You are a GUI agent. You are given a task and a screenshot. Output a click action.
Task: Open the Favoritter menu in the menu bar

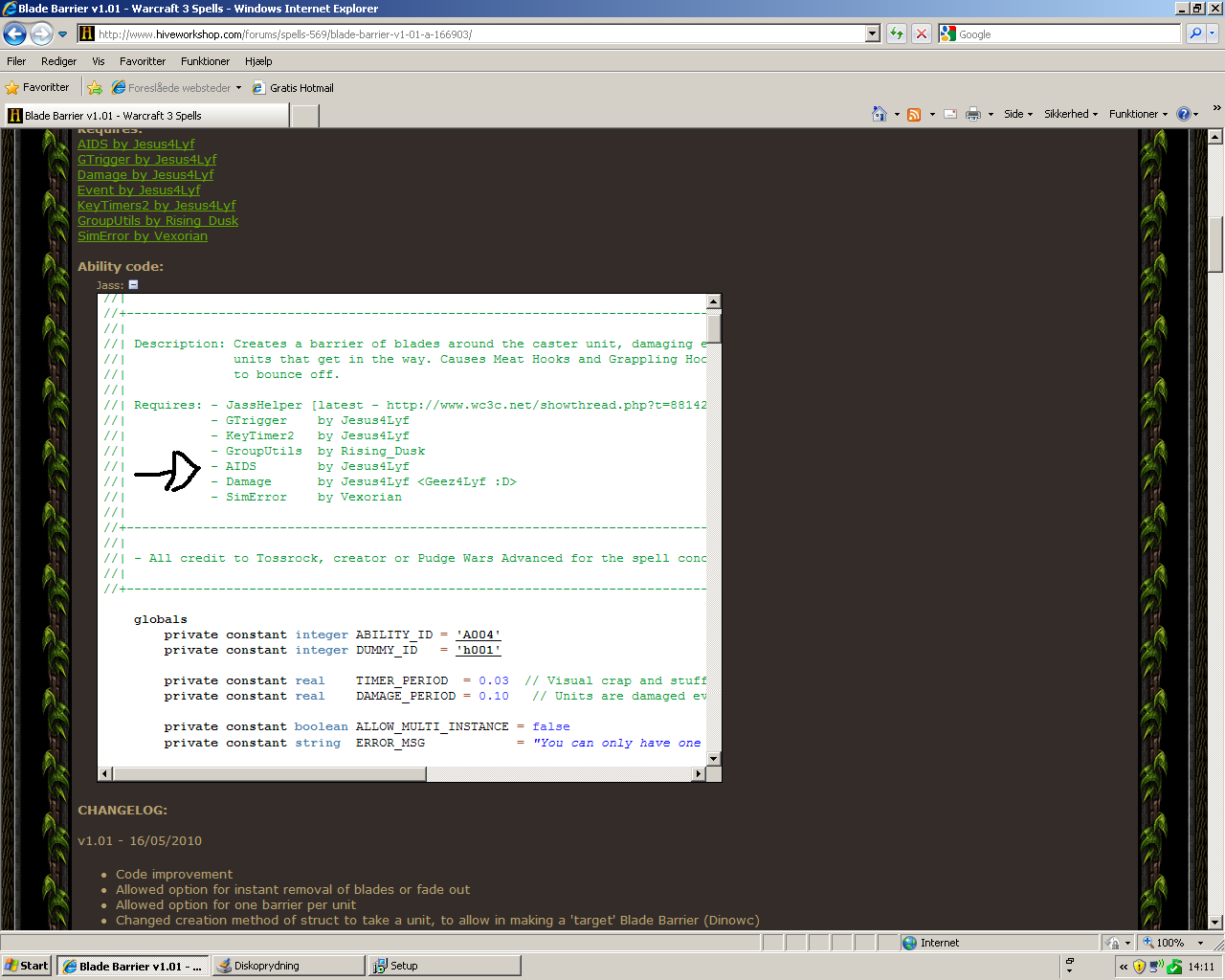click(143, 61)
